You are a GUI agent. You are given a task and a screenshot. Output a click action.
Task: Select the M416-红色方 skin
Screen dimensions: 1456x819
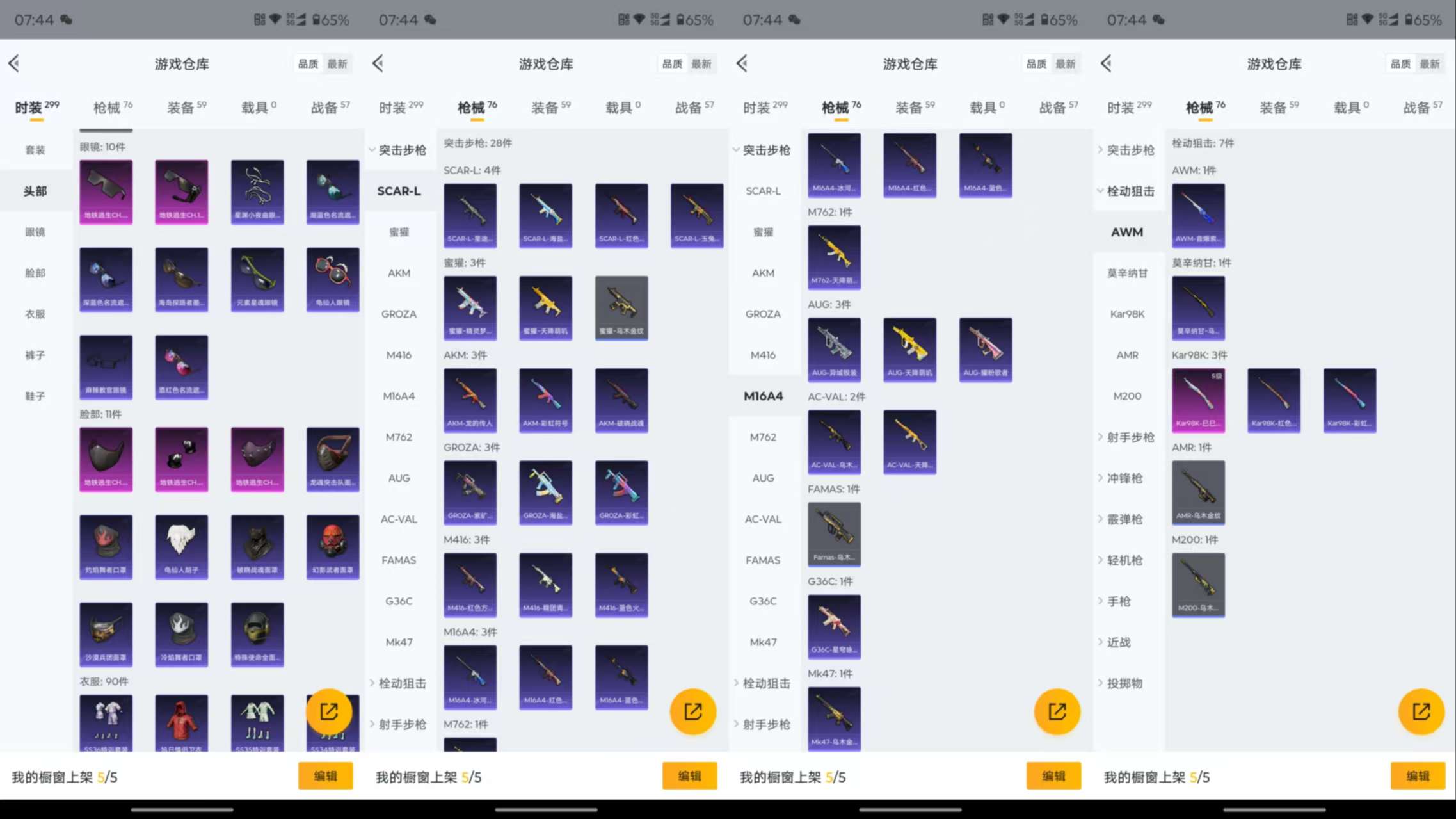coord(470,585)
